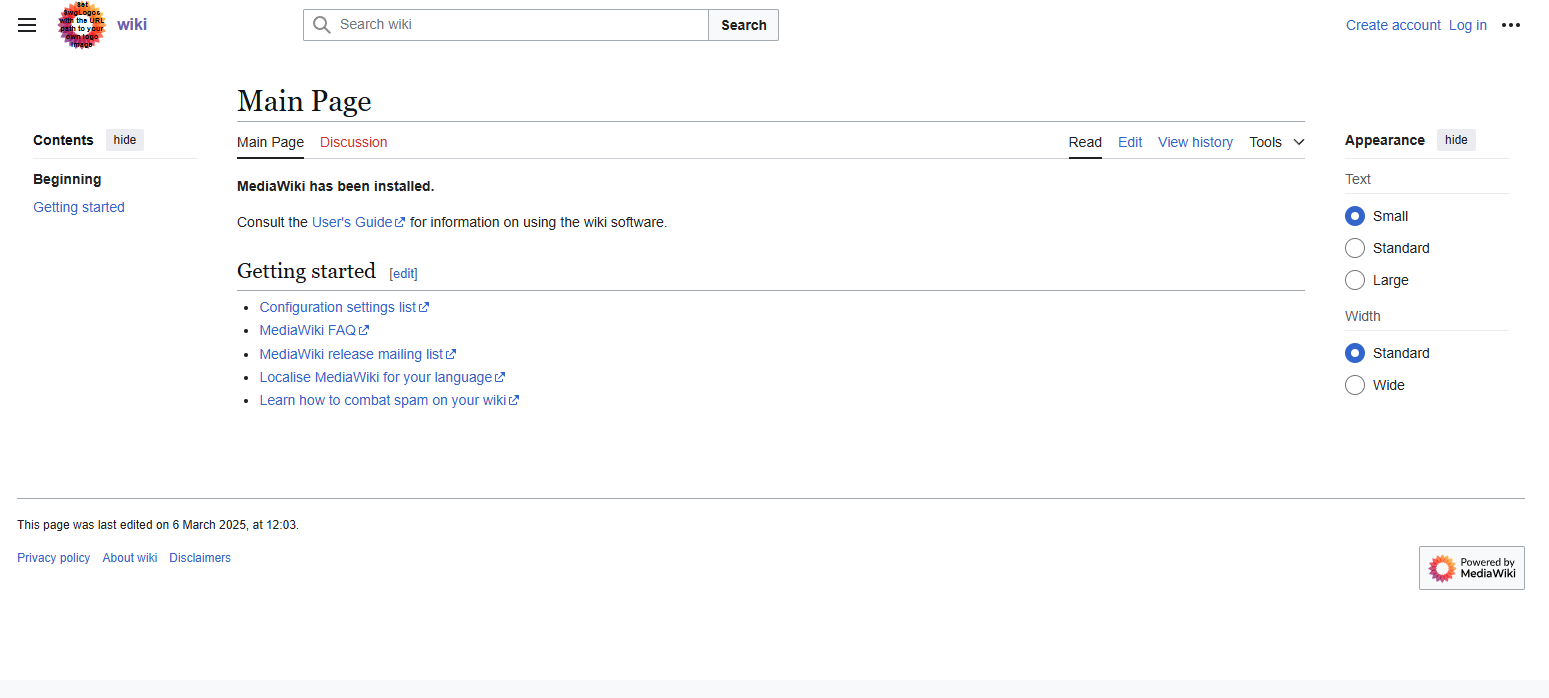The height and width of the screenshot is (698, 1549).
Task: Open Learn how to combat spam link
Action: [389, 400]
